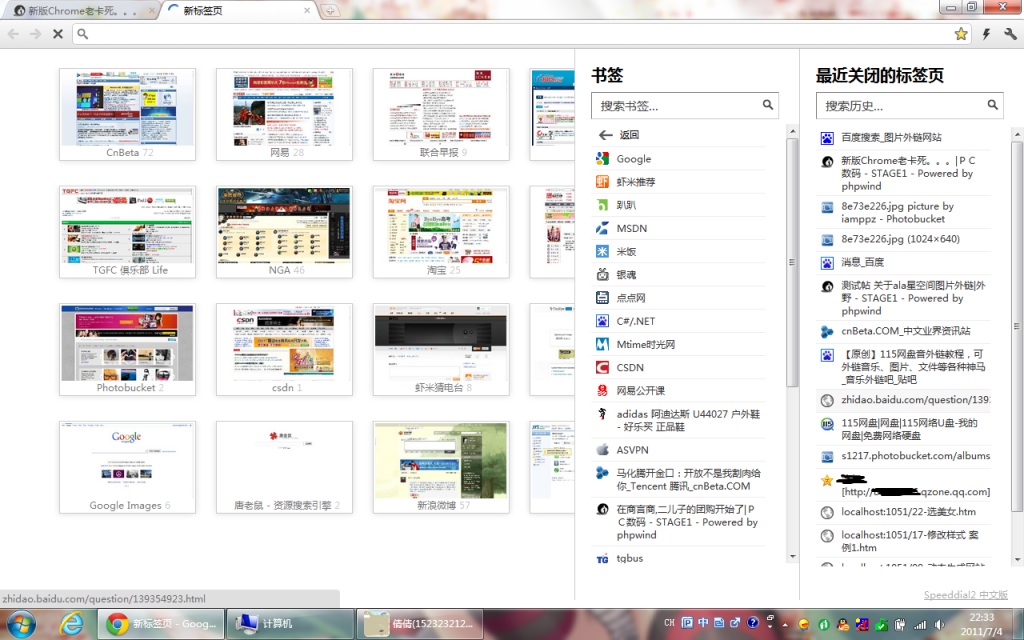
Task: Open the 虾米猜电台 speed dial thumbnail
Action: 441,349
